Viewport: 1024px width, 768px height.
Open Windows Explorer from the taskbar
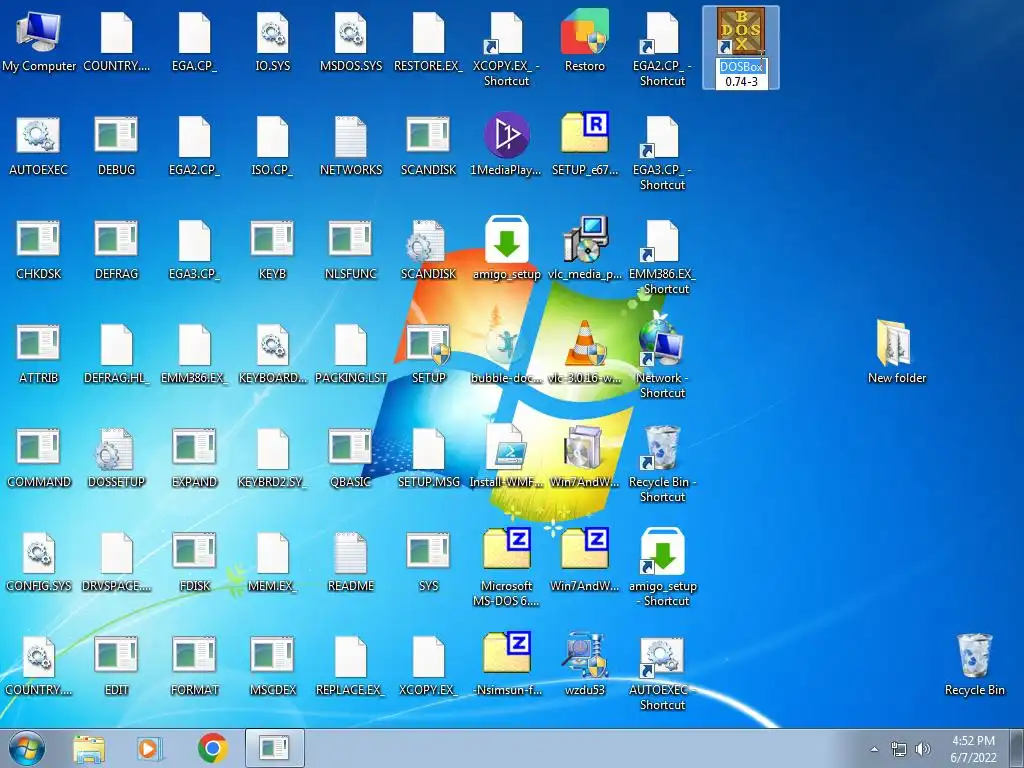[89, 748]
